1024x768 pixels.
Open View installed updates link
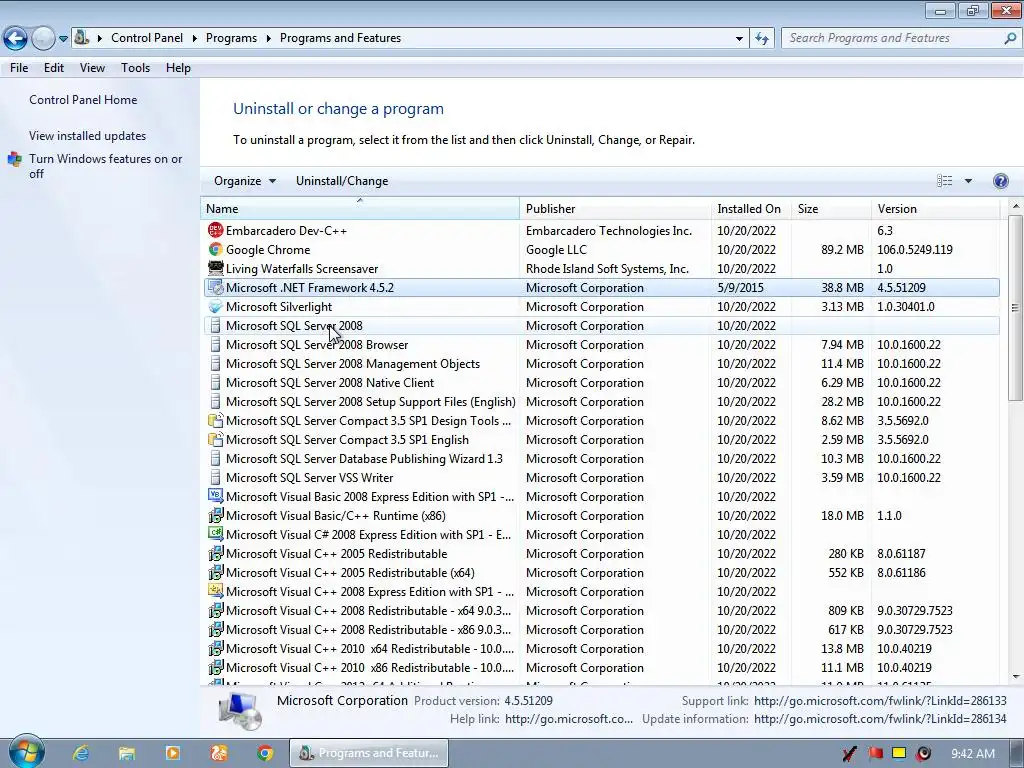point(88,136)
